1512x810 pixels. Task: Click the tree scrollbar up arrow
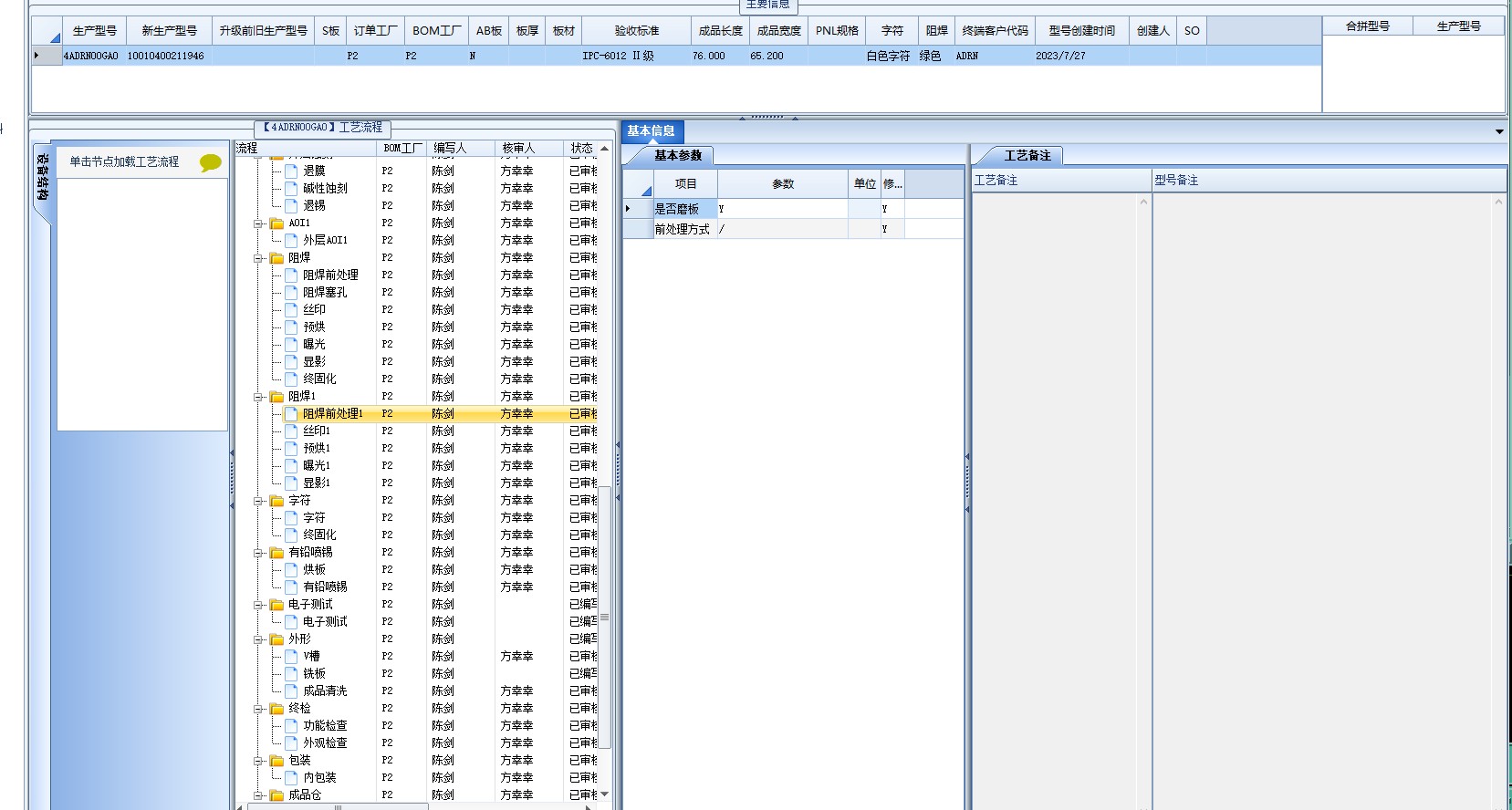coord(604,148)
